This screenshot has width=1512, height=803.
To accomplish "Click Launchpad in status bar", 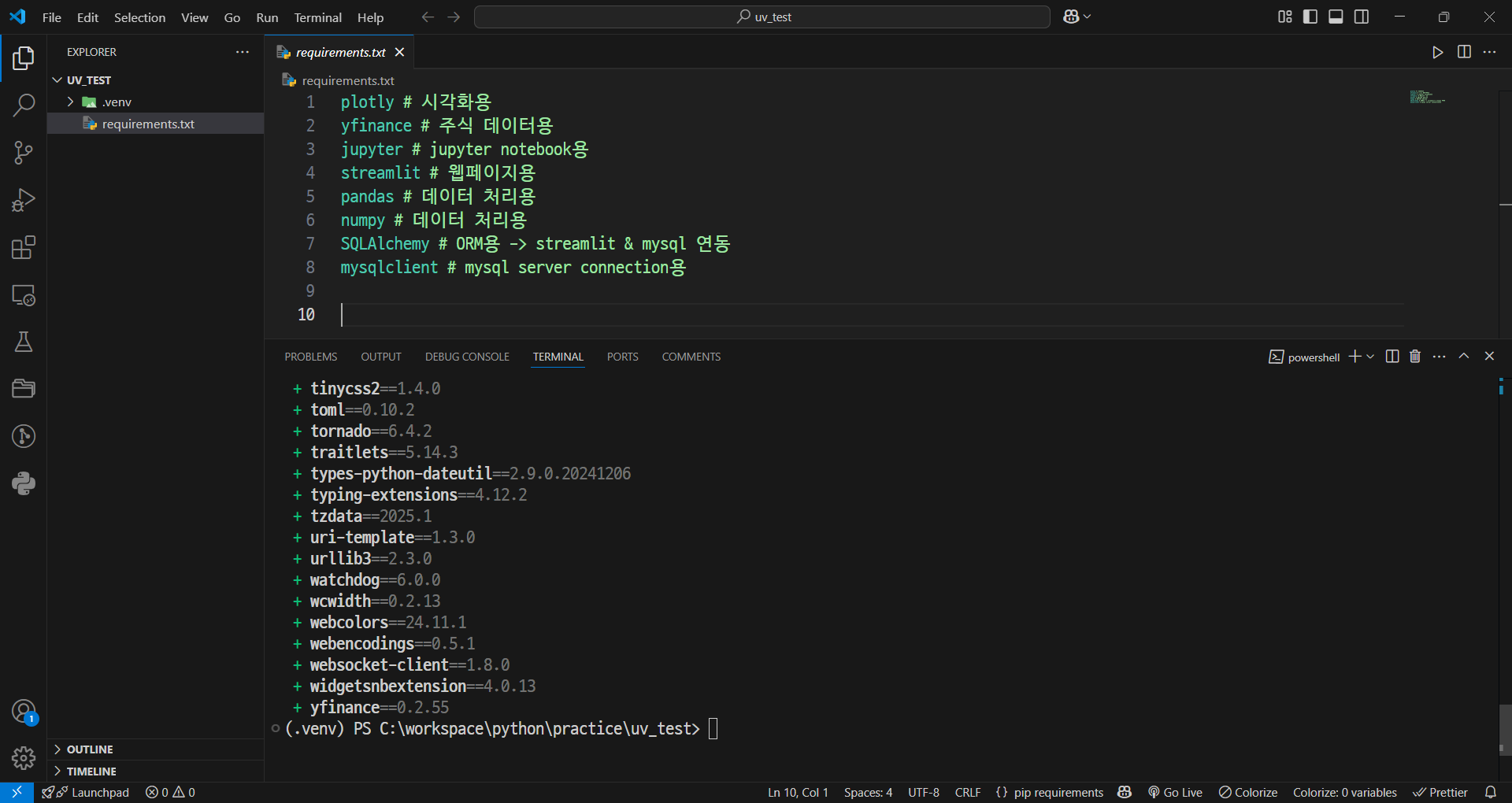I will pos(86,792).
